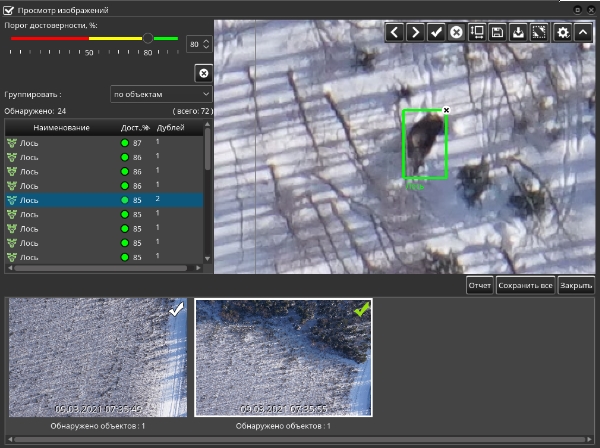Click the confidence threshold slider handle
This screenshot has width=600, height=448.
[x=148, y=38]
